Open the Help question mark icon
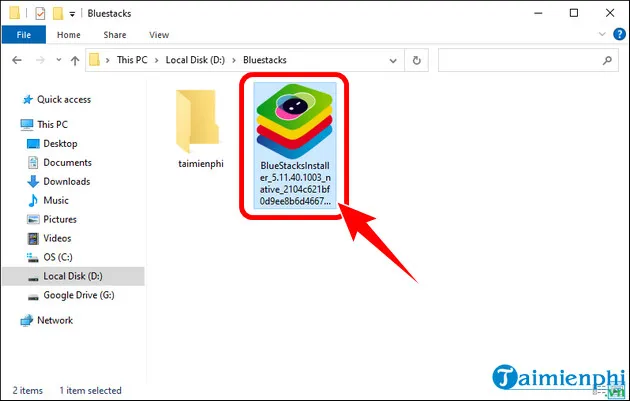This screenshot has width=630, height=401. [x=619, y=34]
